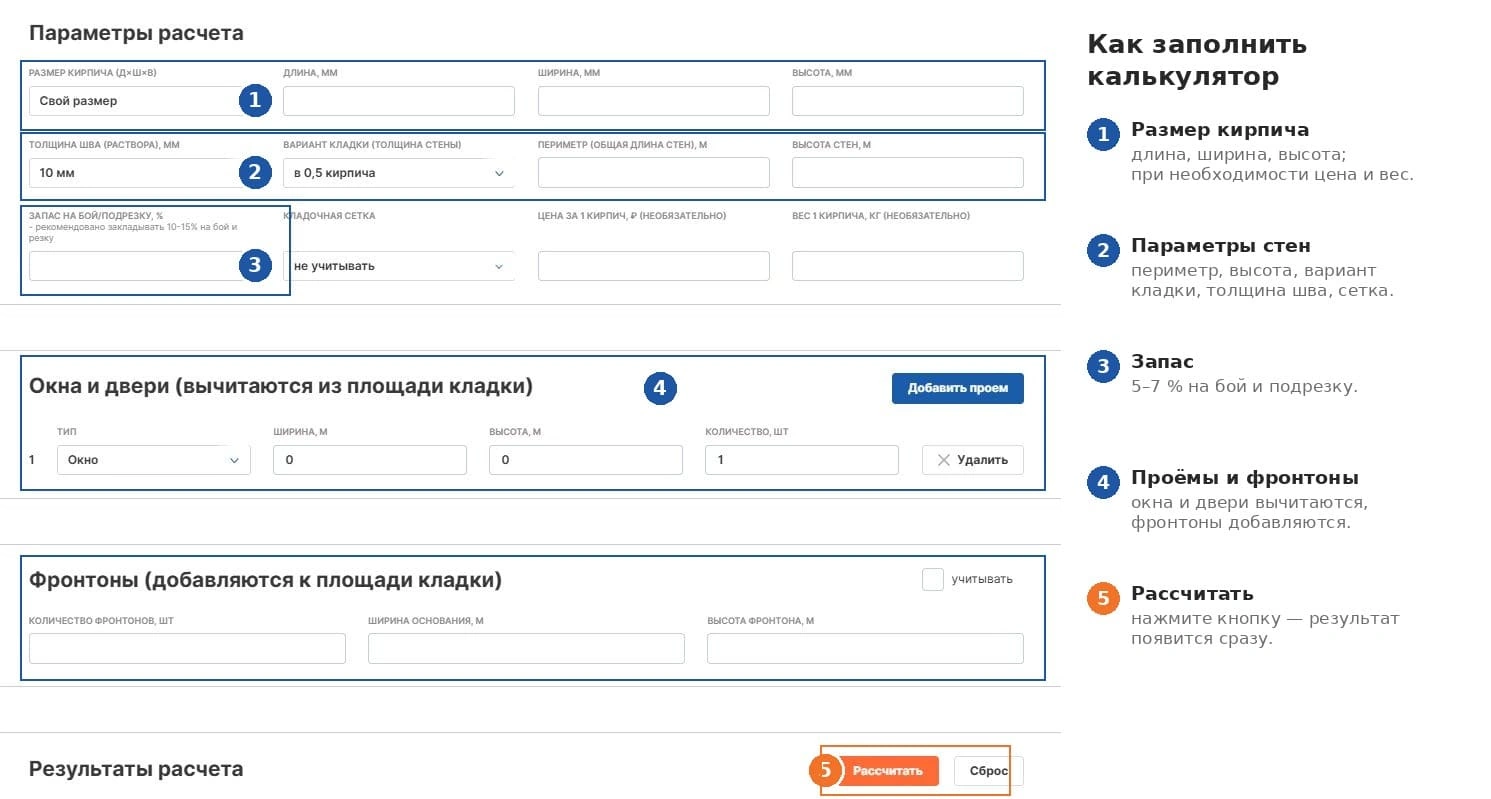The image size is (1491, 799).
Task: Click the guide title 'Параметры стен'
Action: click(x=1221, y=246)
